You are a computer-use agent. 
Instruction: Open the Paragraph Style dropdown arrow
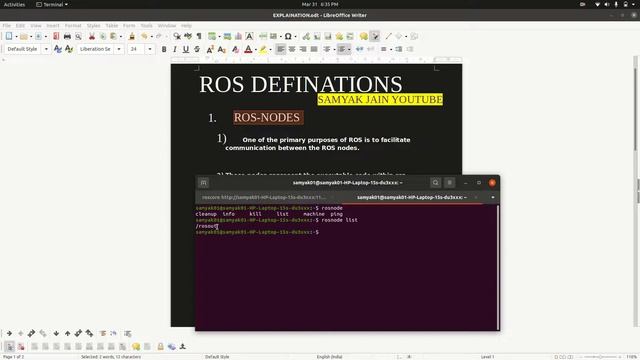pyautogui.click(x=46, y=49)
